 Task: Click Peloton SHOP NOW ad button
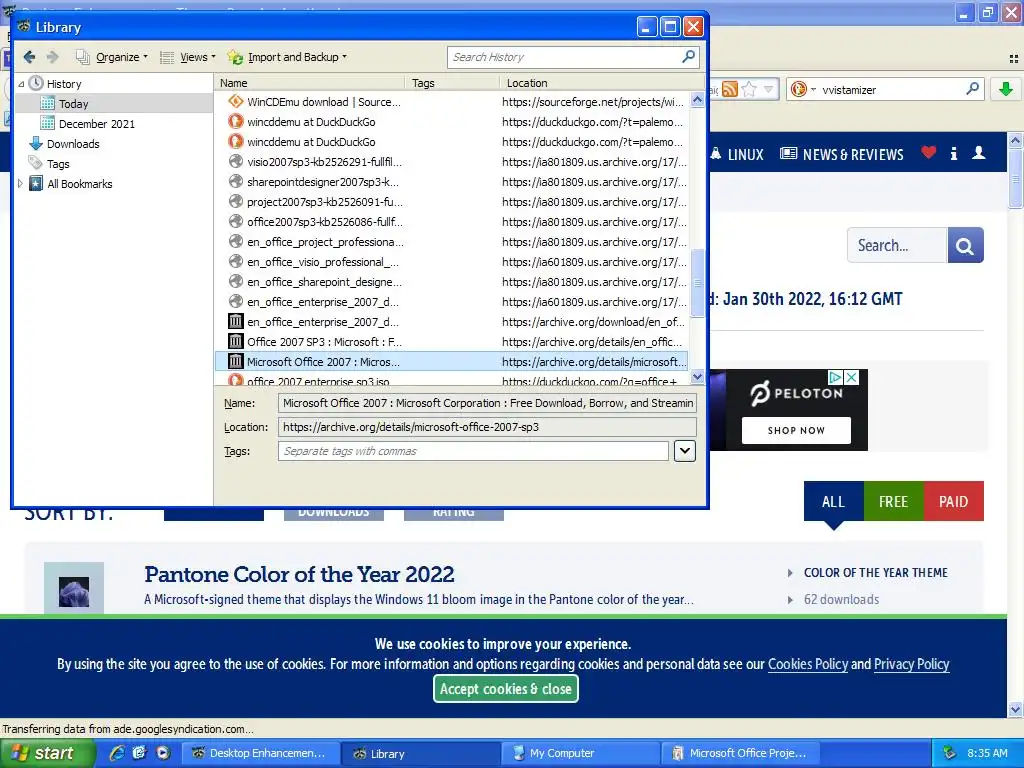(796, 430)
